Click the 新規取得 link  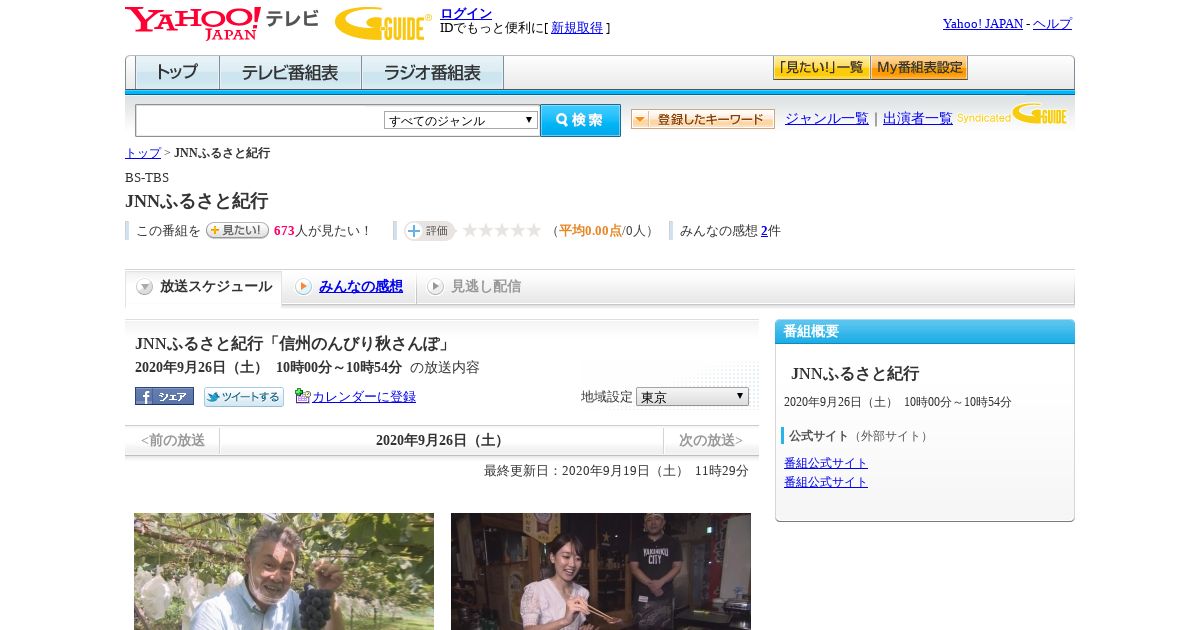(x=577, y=28)
